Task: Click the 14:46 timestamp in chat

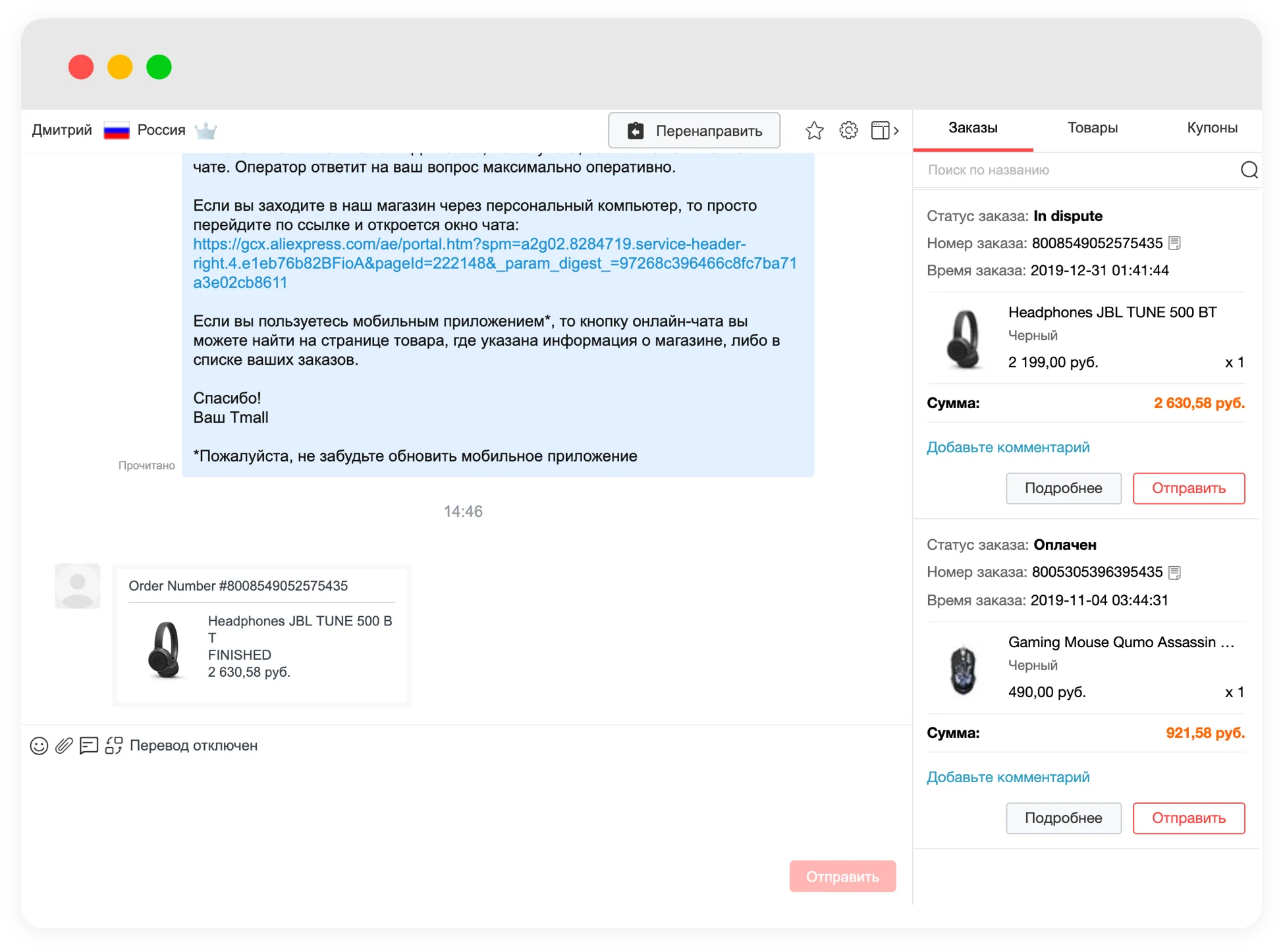Action: (463, 512)
